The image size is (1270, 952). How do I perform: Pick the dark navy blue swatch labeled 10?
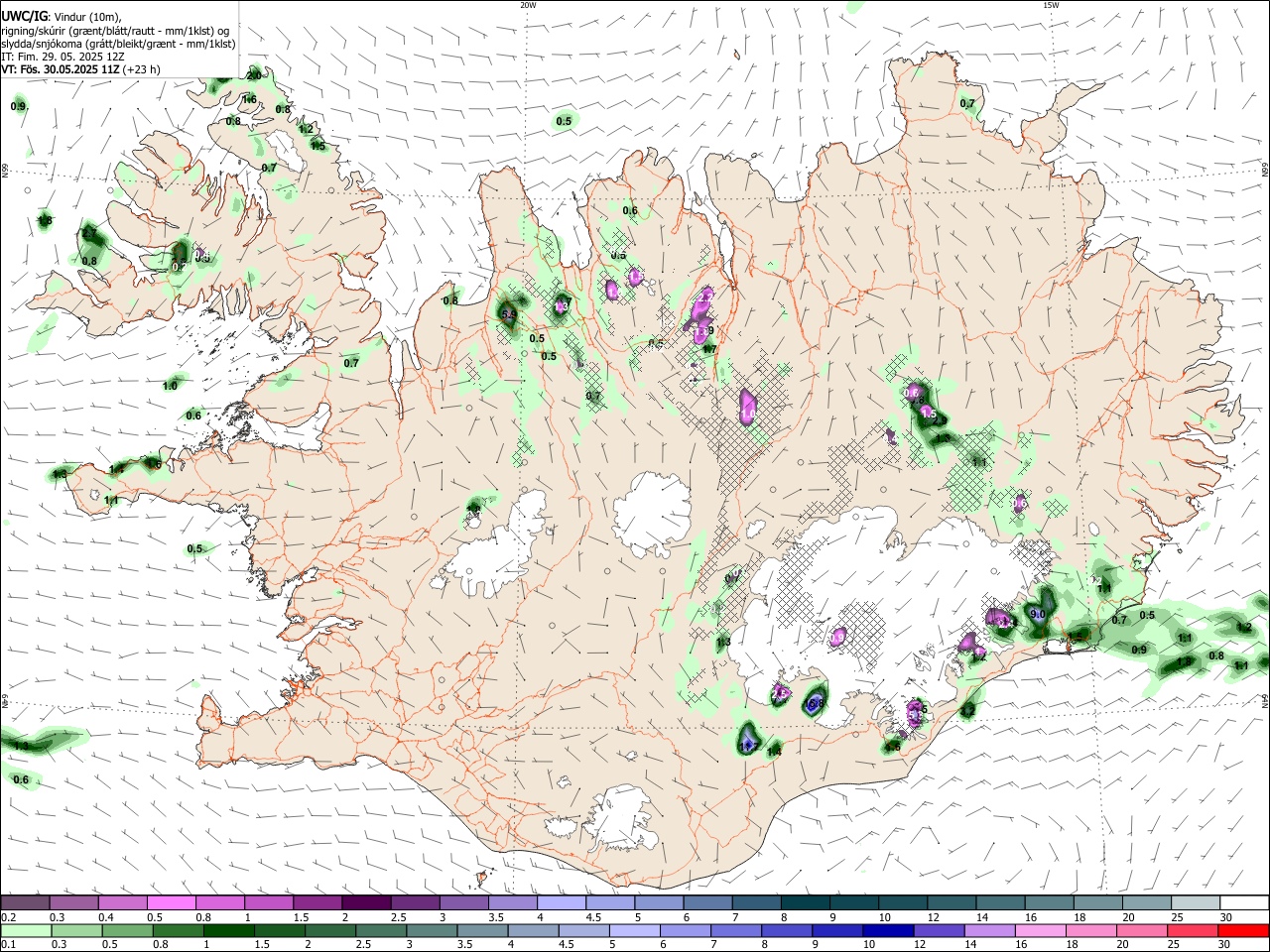[x=886, y=931]
